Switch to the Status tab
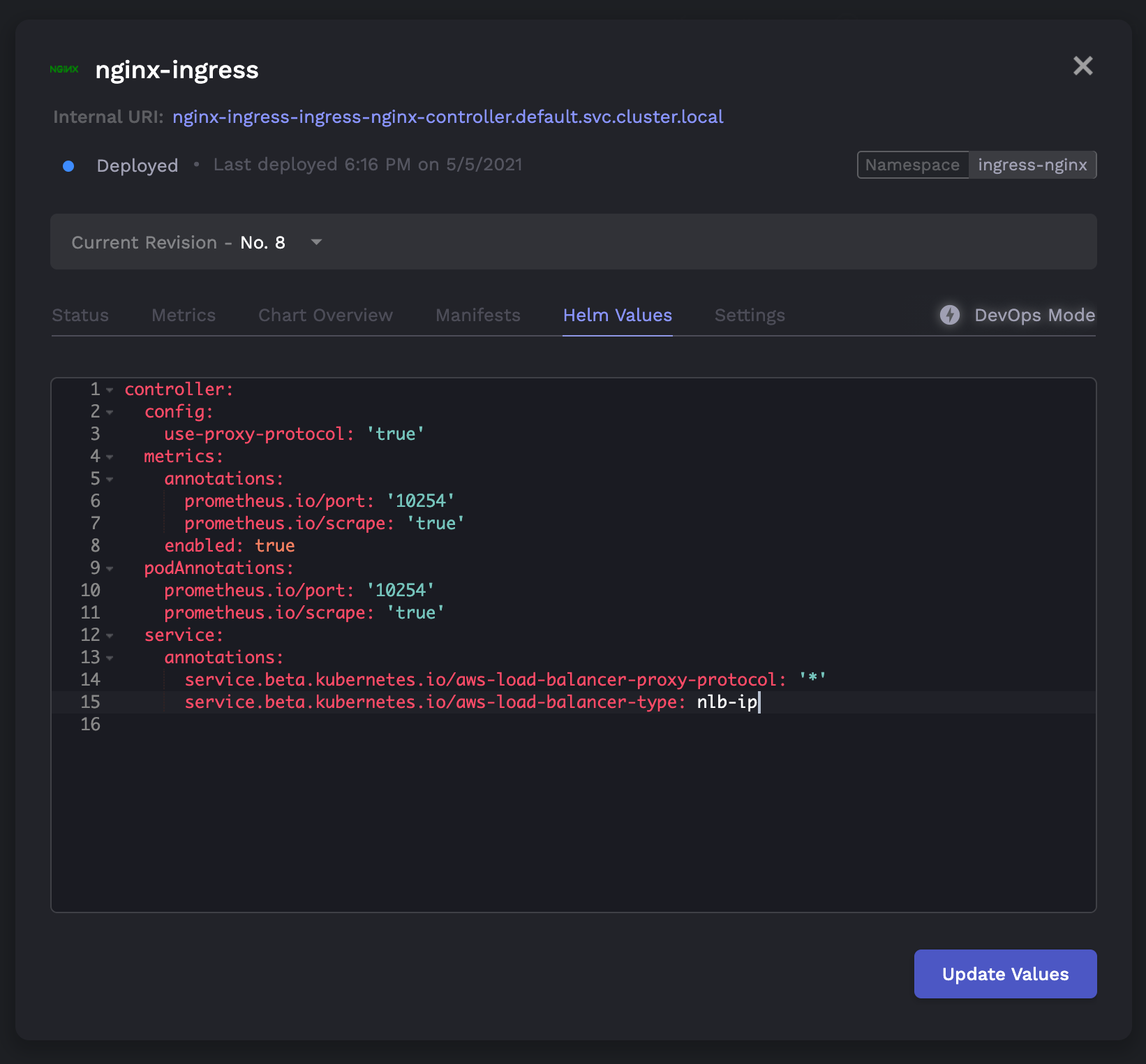The width and height of the screenshot is (1146, 1064). click(80, 315)
